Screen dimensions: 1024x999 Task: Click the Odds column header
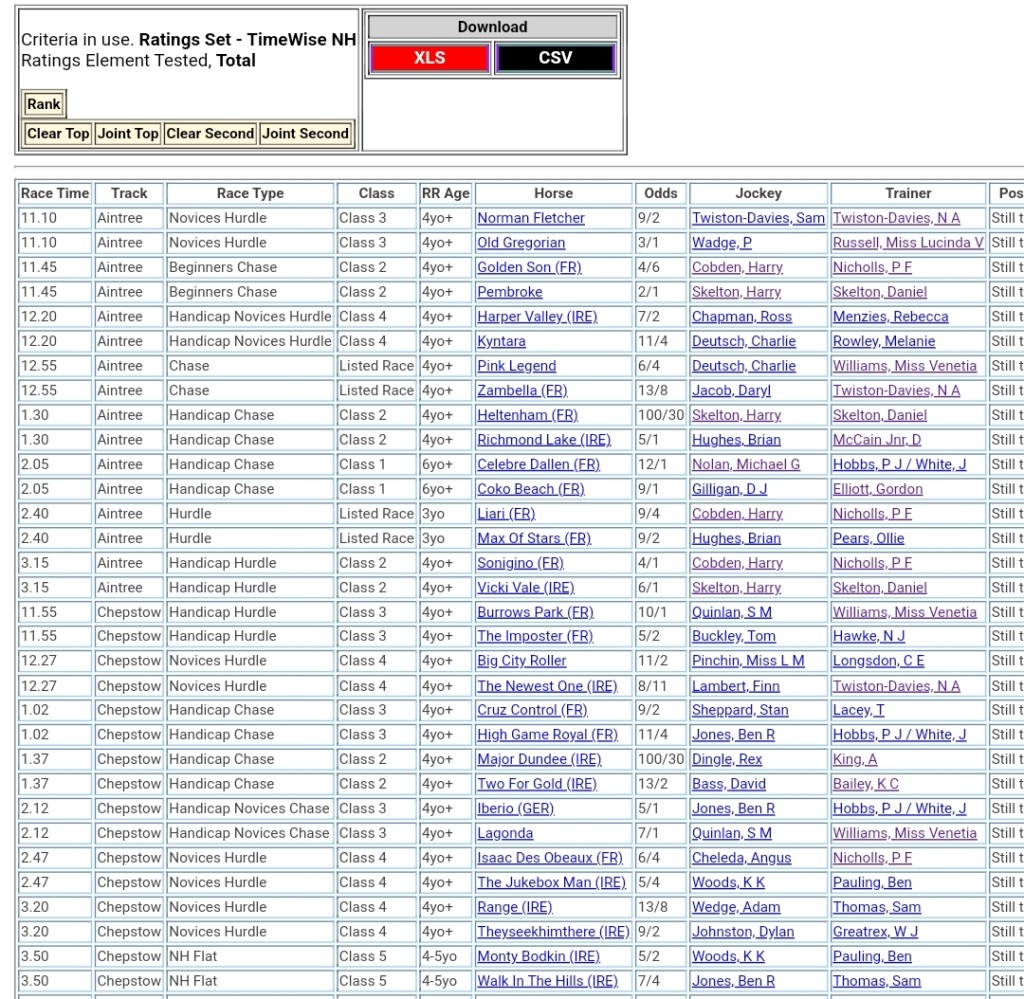pos(660,193)
